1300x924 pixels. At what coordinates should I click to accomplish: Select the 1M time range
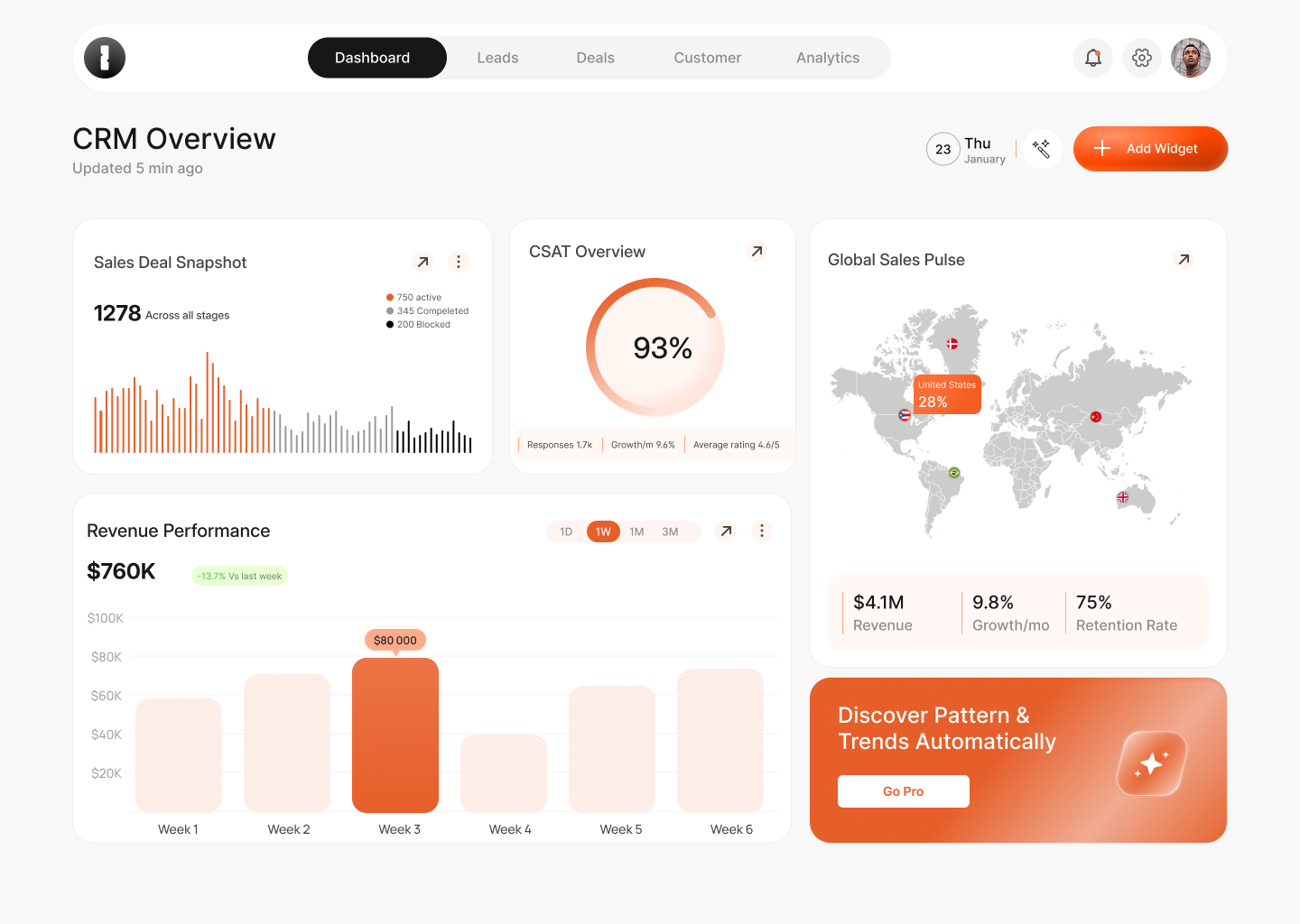[x=636, y=531]
